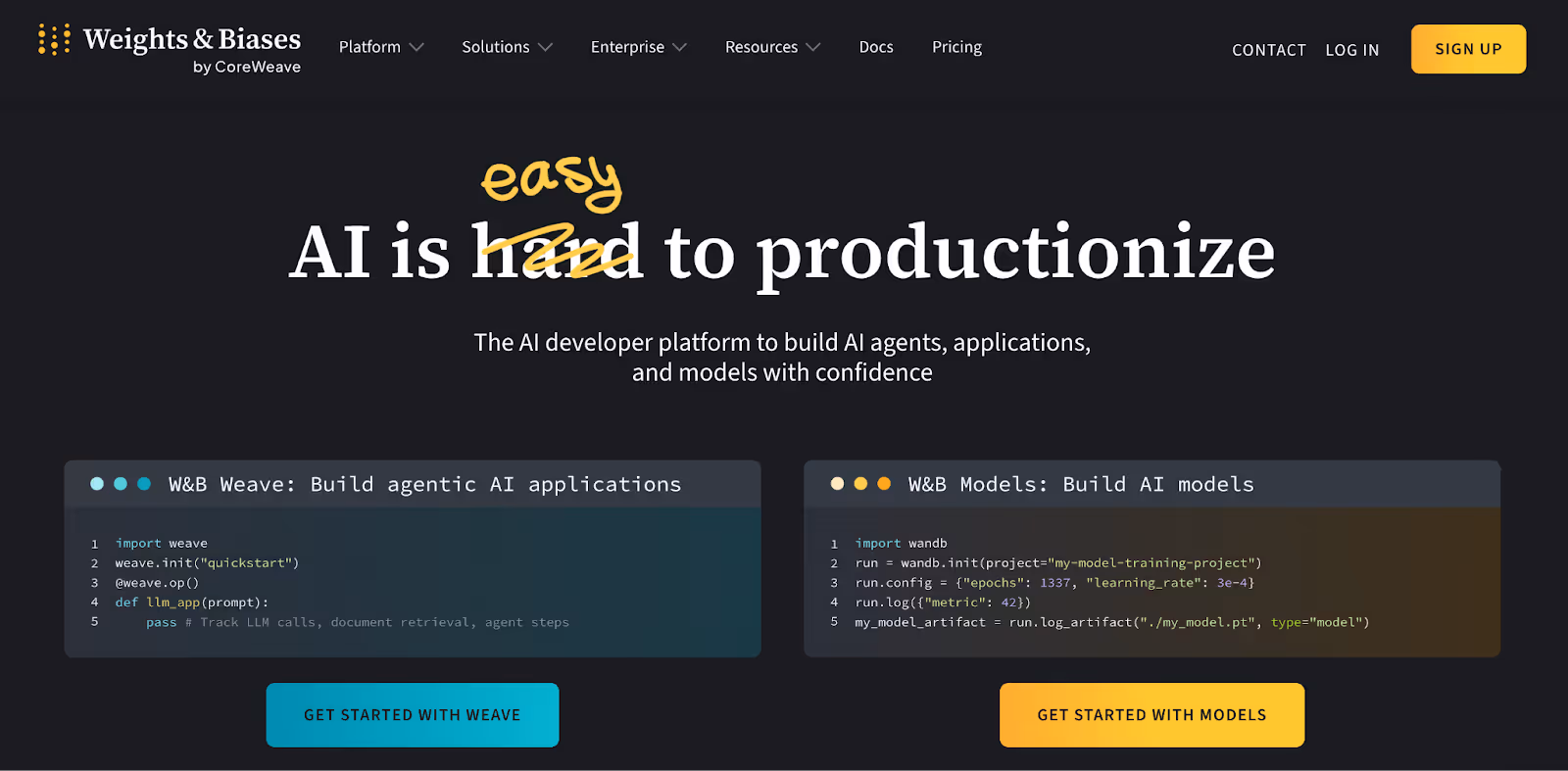The width and height of the screenshot is (1568, 771).
Task: Open the Solutions menu
Action: pos(496,47)
